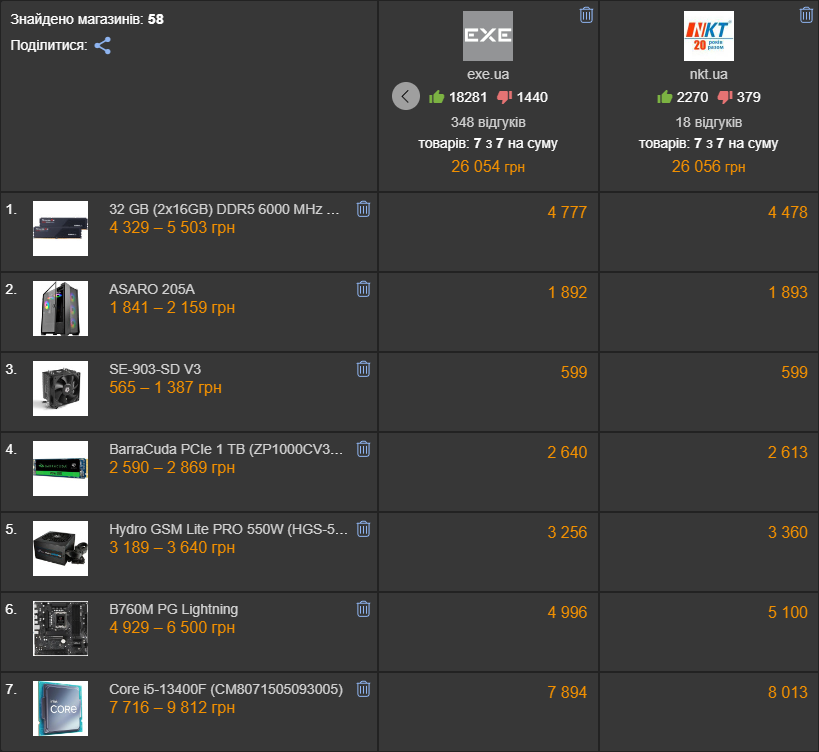Open the Hydro GSM Lite PRO 550W title

click(x=228, y=529)
